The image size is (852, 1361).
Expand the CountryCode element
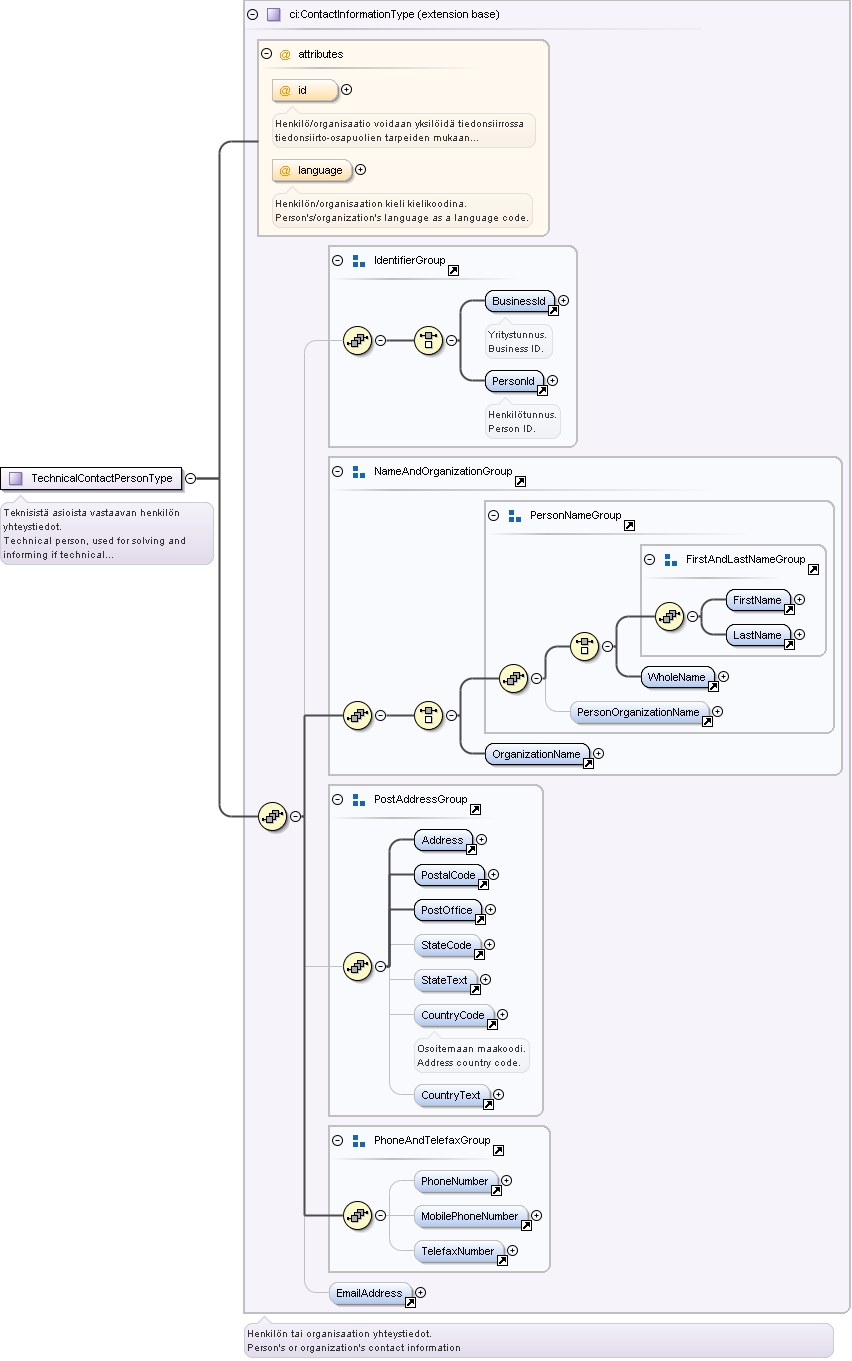(503, 1015)
